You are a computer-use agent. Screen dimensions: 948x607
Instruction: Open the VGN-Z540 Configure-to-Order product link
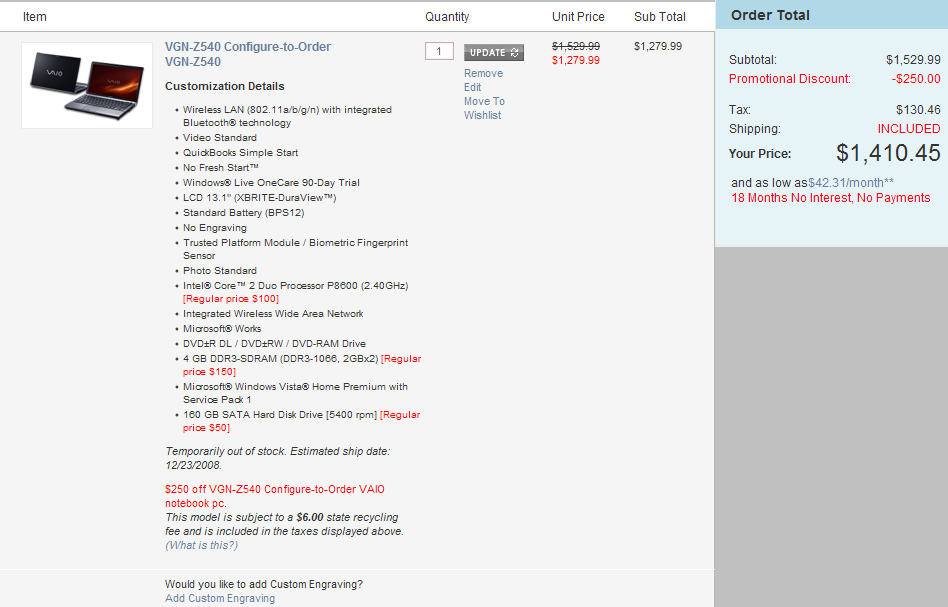point(248,54)
